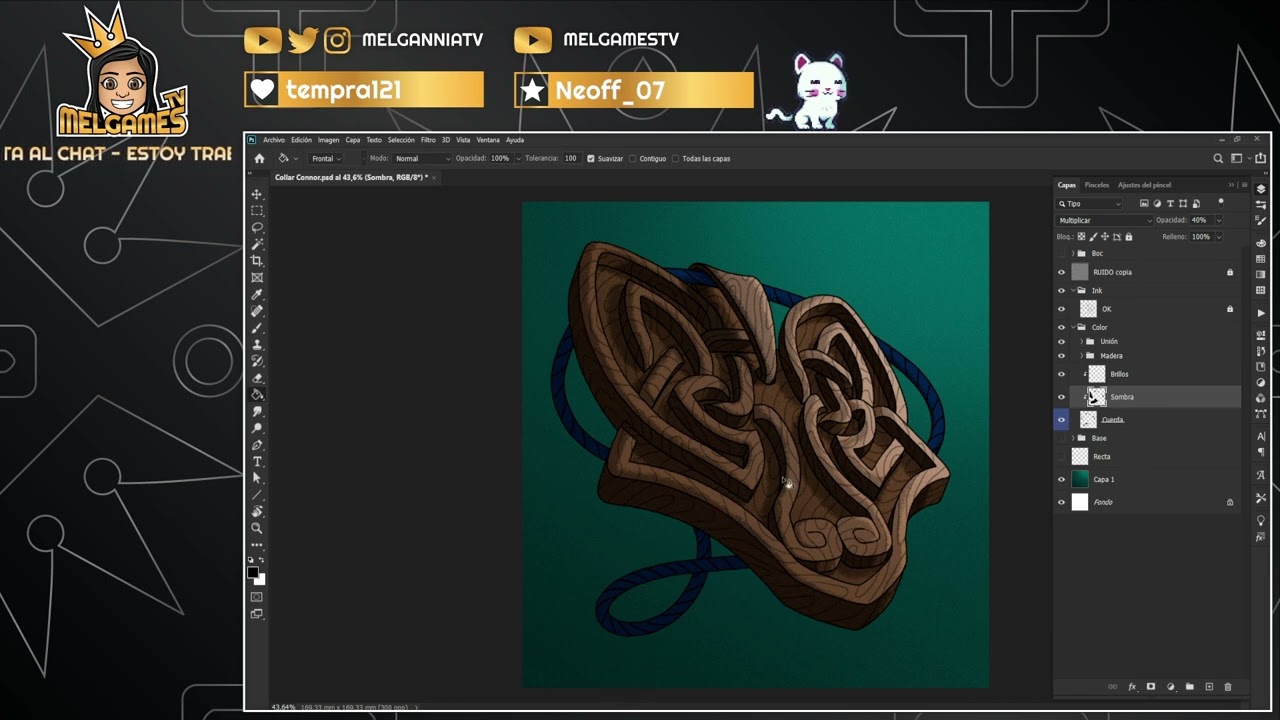1280x720 pixels.
Task: Collapse the Color layer group
Action: coord(1073,327)
